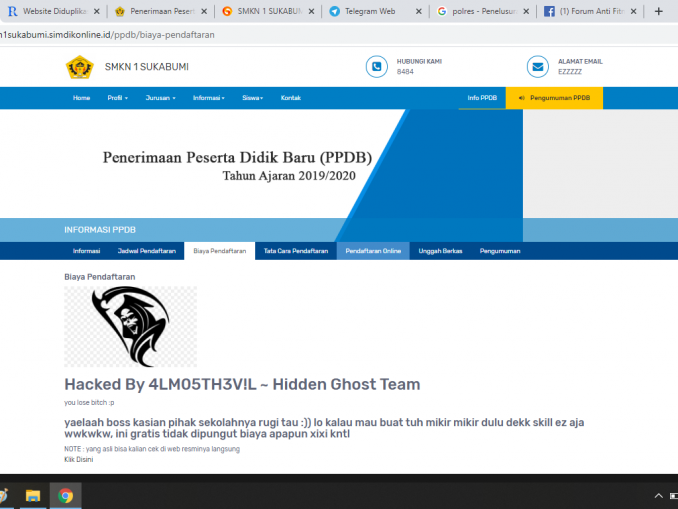Close the polres Google search tab
This screenshot has width=678, height=509.
click(526, 12)
